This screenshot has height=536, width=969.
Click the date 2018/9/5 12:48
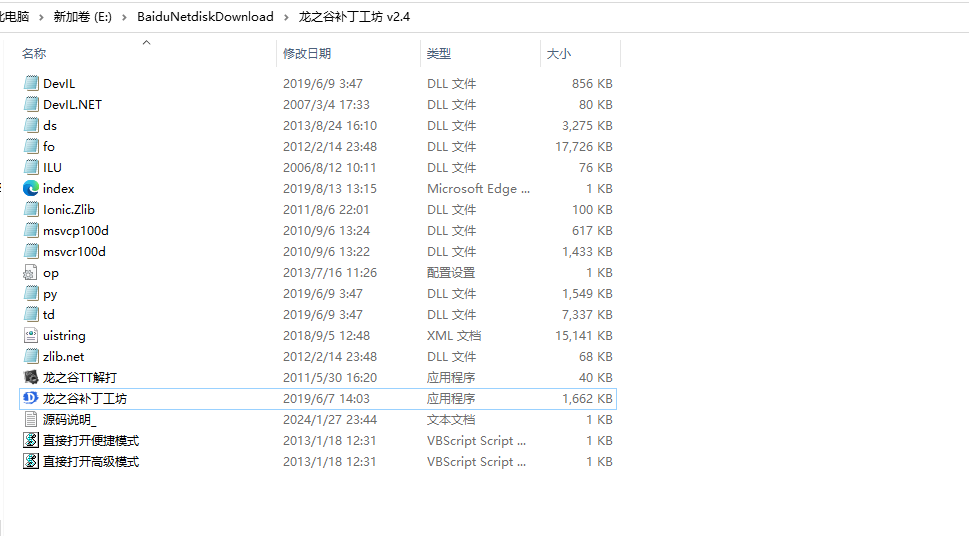(x=326, y=336)
